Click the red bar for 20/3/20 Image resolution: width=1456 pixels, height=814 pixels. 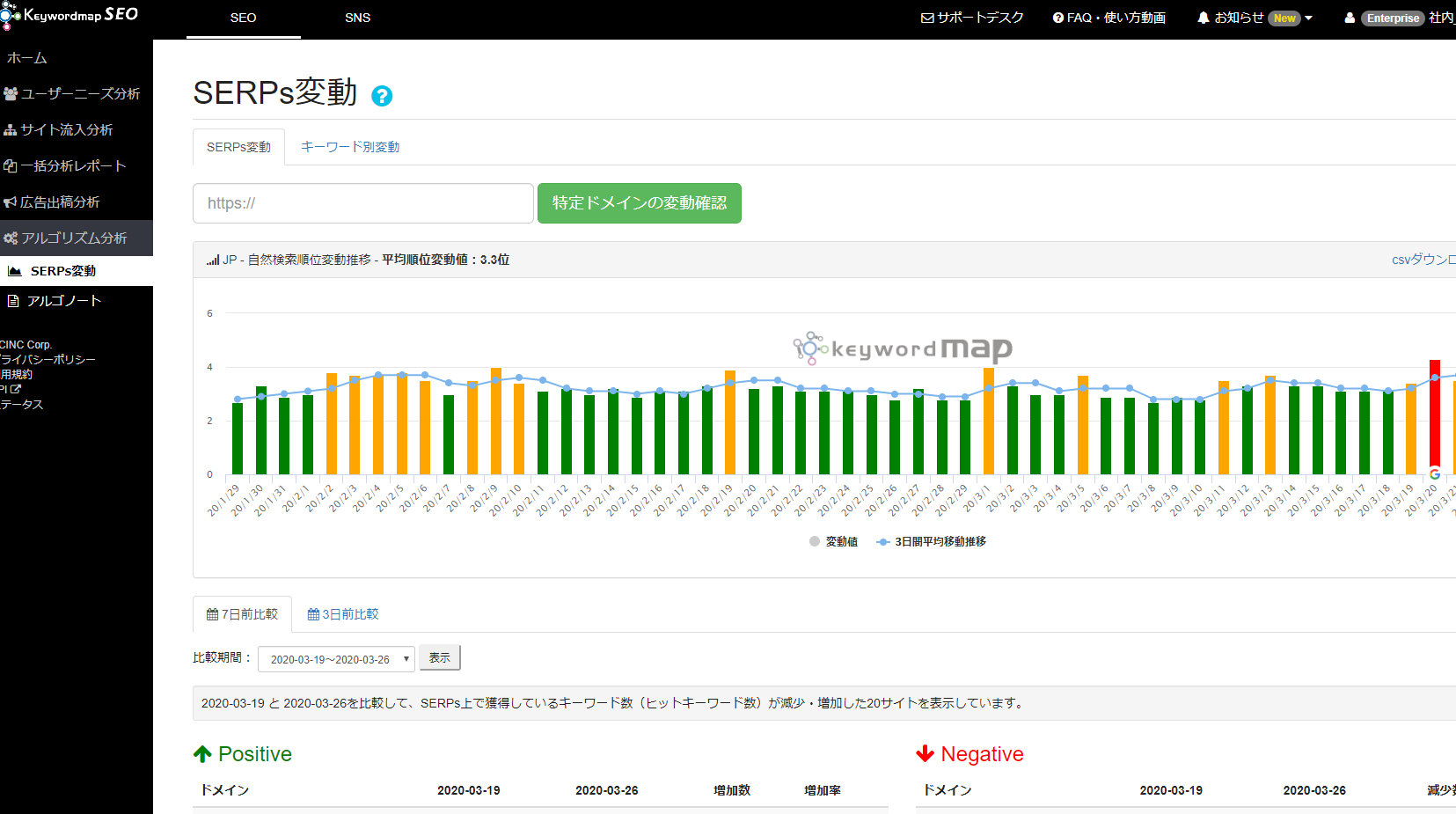tap(1434, 414)
